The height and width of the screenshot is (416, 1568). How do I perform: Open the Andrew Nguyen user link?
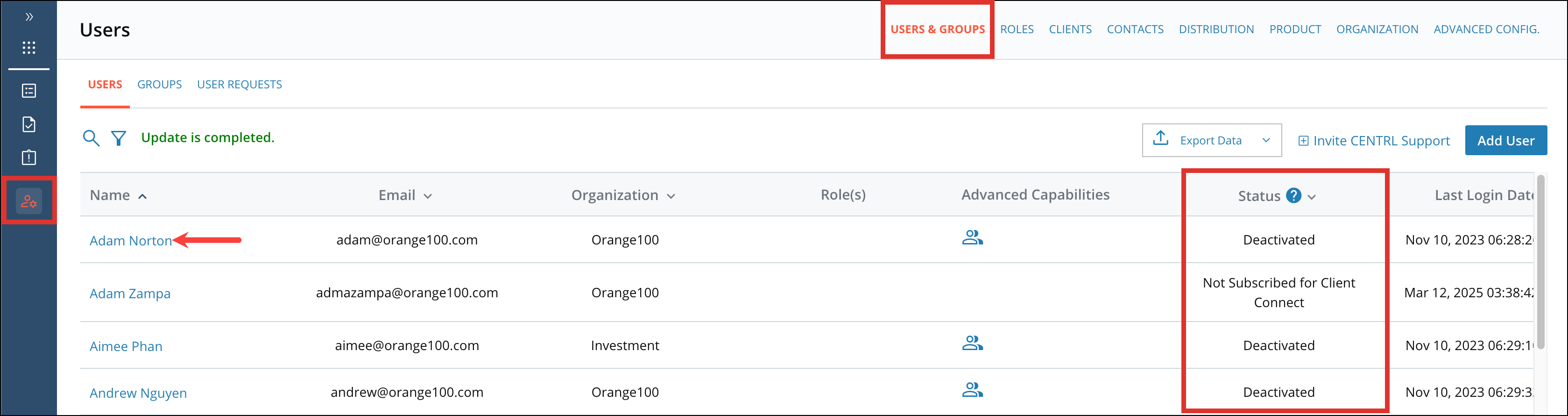pyautogui.click(x=138, y=393)
